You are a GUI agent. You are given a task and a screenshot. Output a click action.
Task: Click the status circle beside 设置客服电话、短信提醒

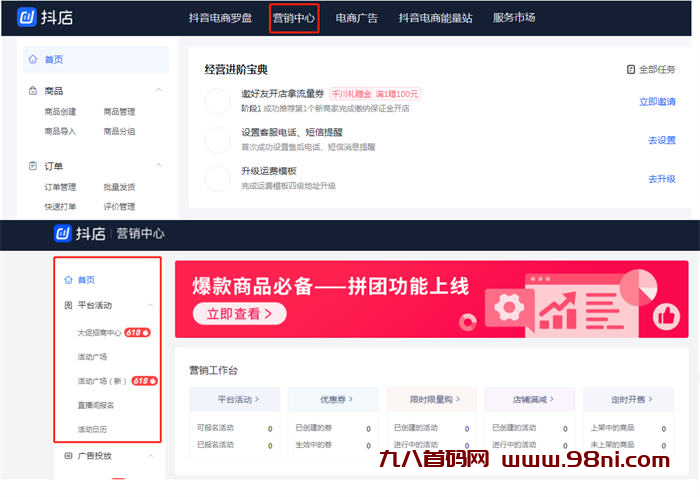[218, 140]
